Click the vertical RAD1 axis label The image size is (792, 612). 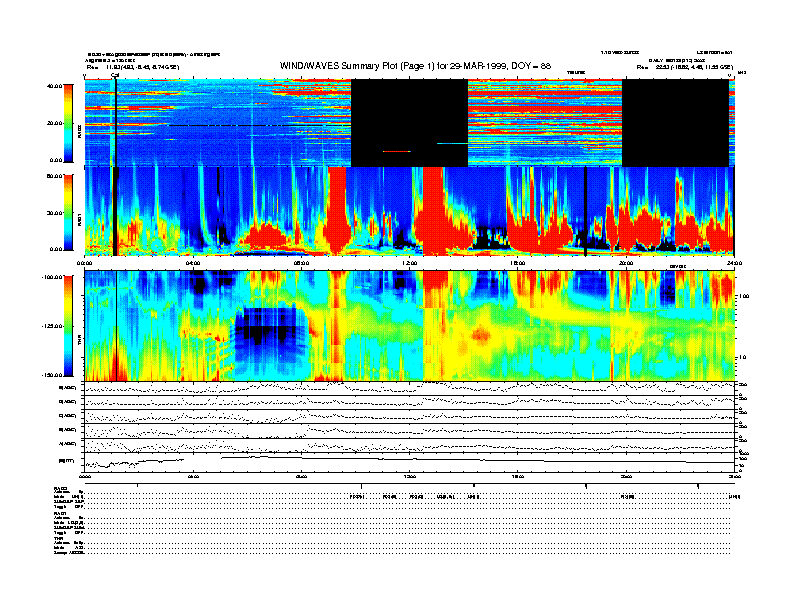click(x=79, y=219)
